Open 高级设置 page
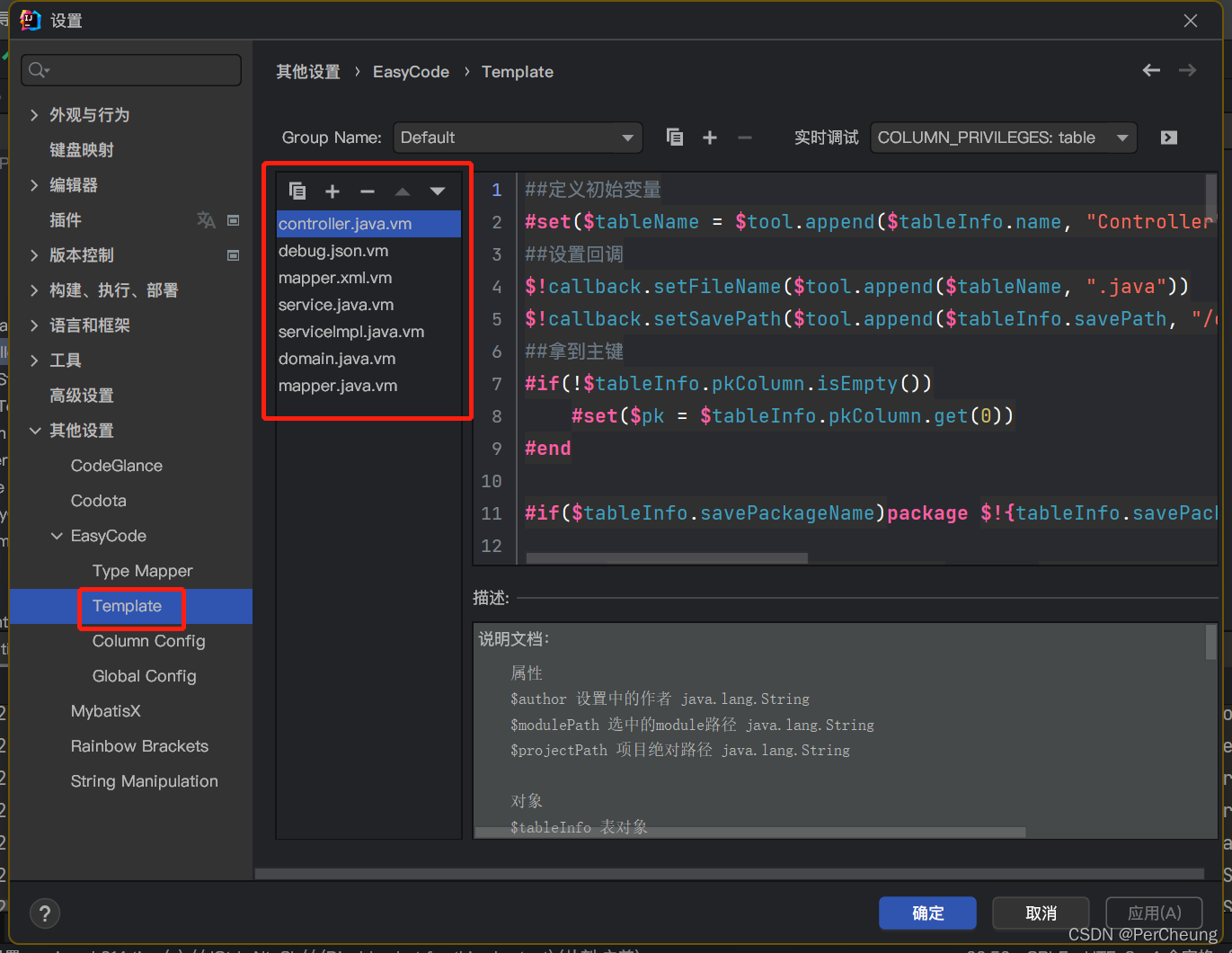This screenshot has height=953, width=1232. coord(82,396)
